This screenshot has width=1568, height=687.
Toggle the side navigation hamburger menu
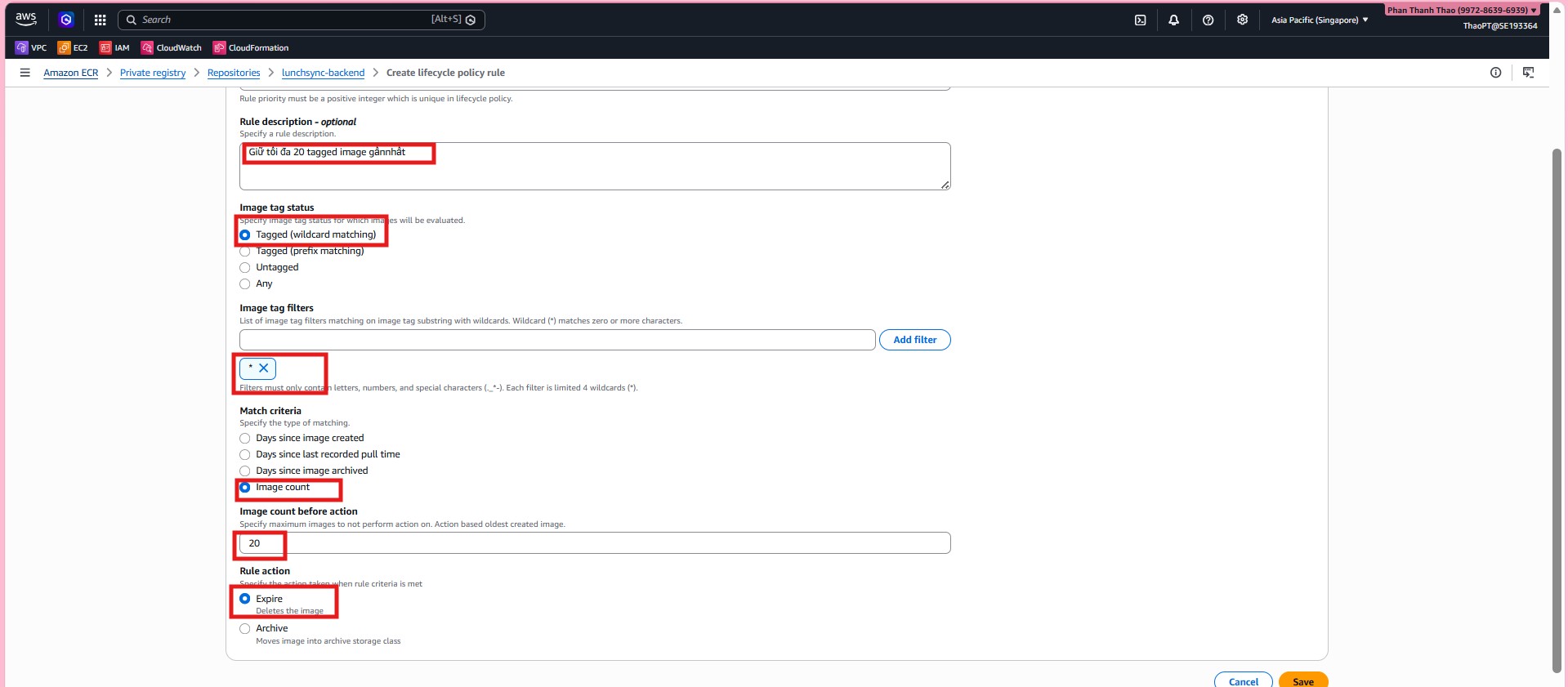pyautogui.click(x=25, y=73)
